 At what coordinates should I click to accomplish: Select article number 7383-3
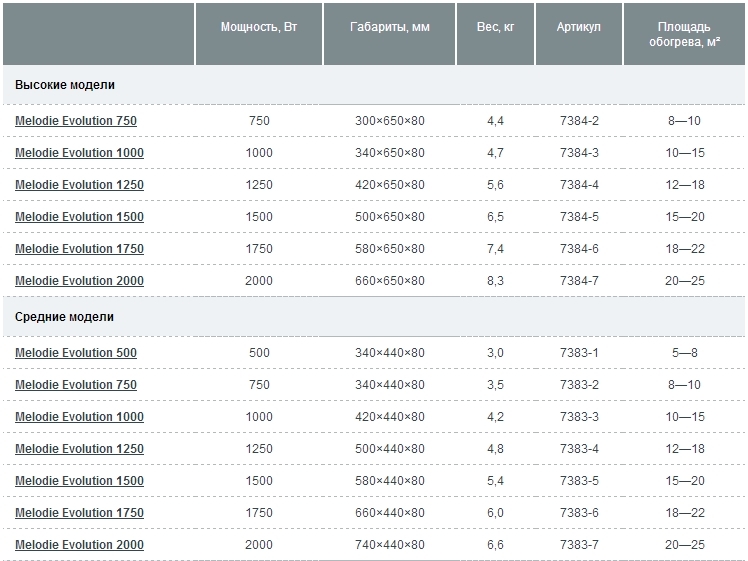point(579,416)
